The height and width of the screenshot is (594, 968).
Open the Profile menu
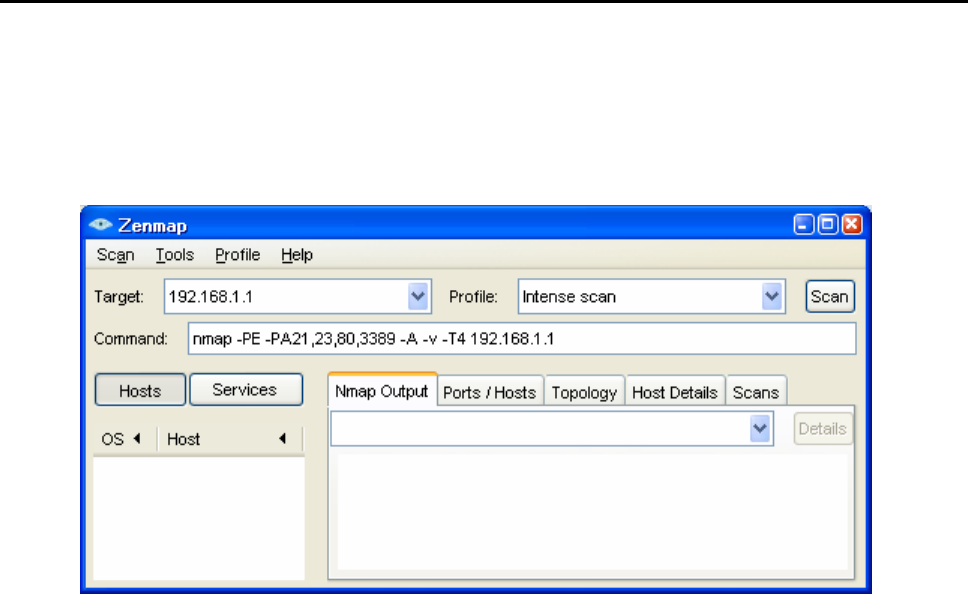[x=238, y=255]
